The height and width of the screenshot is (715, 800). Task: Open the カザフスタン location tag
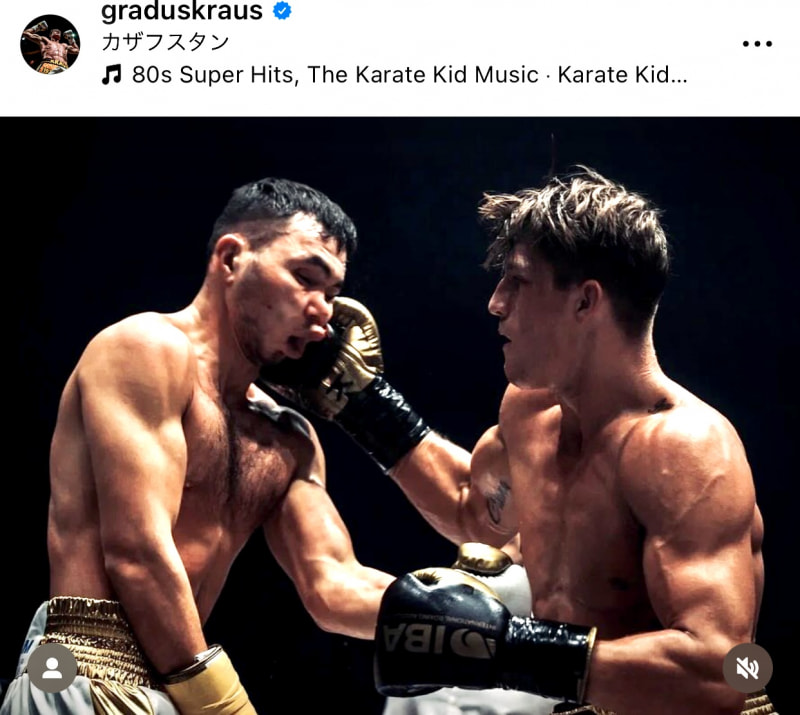point(165,42)
